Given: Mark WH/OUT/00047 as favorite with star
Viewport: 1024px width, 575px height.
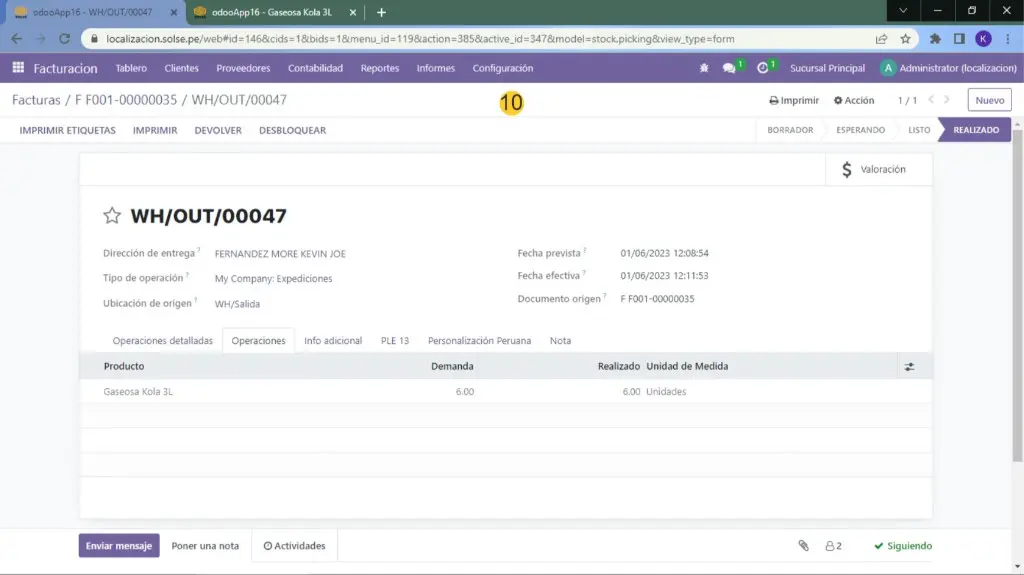Looking at the screenshot, I should 112,216.
